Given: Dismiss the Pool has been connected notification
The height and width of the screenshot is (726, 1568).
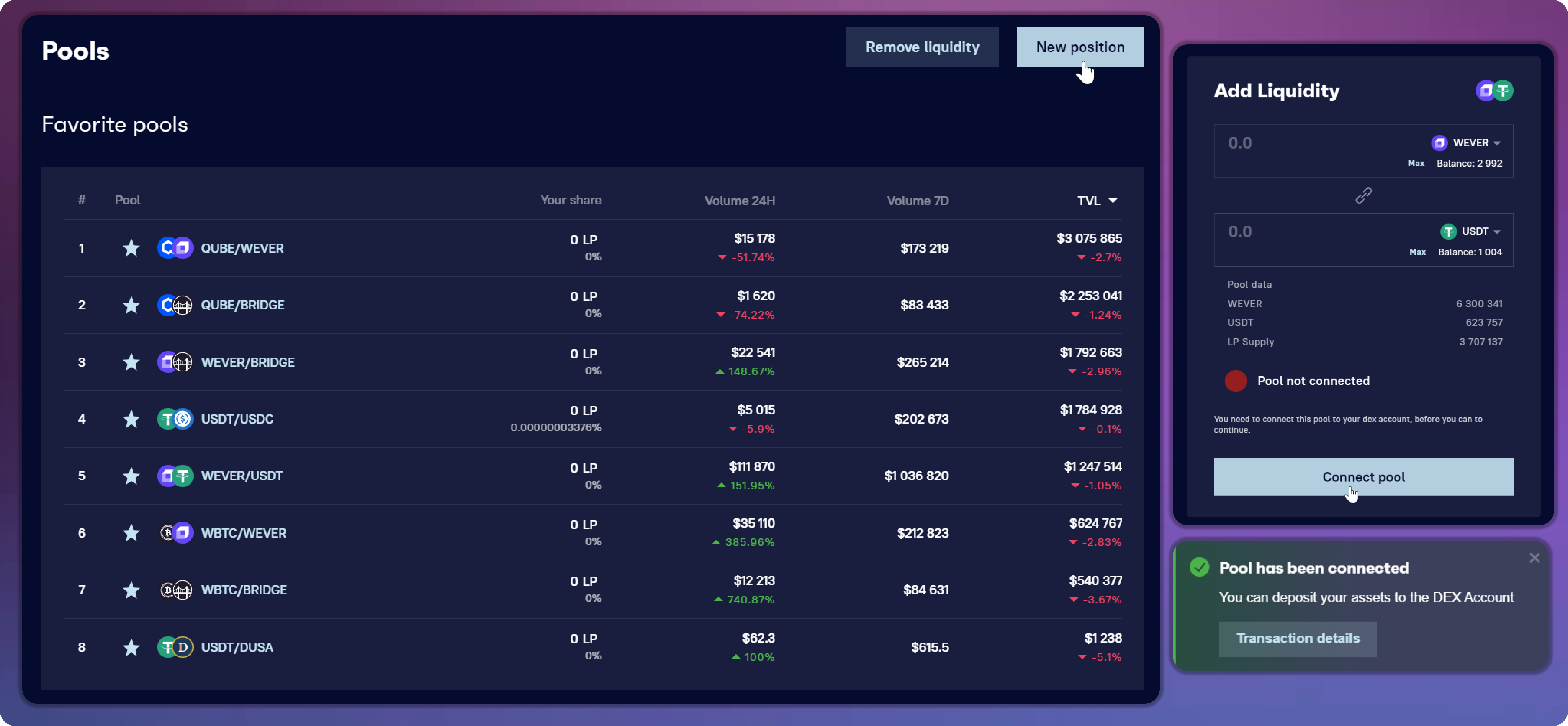Looking at the screenshot, I should point(1534,558).
